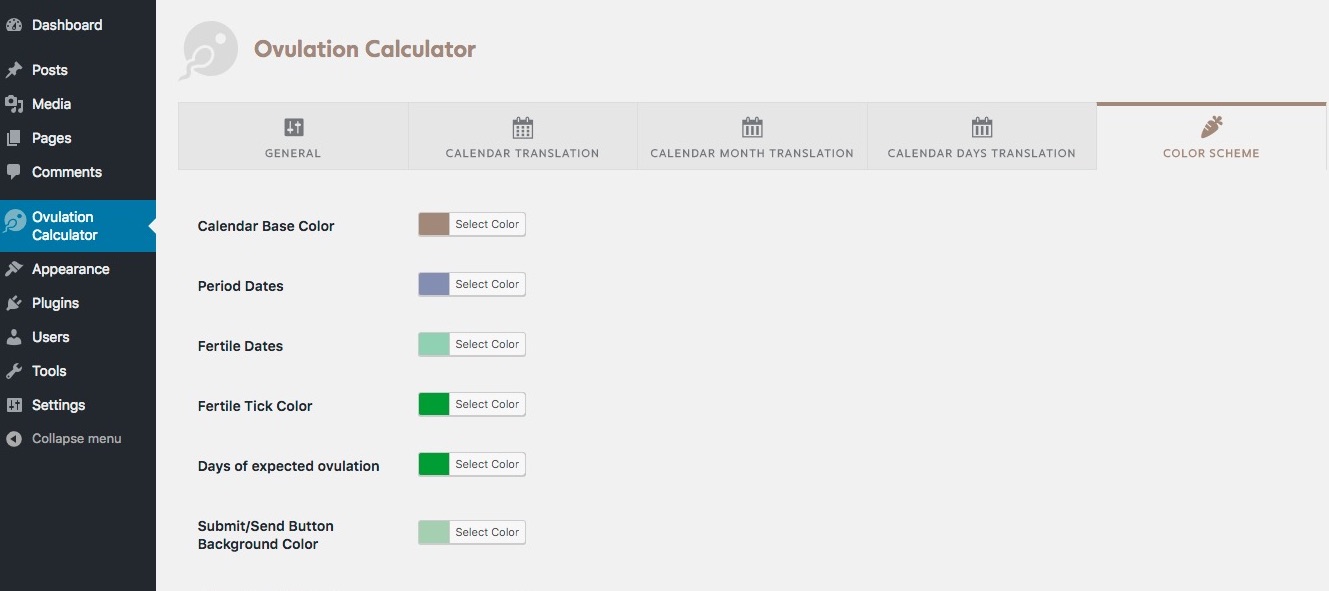
Task: Select the Color Scheme tab
Action: click(1211, 136)
